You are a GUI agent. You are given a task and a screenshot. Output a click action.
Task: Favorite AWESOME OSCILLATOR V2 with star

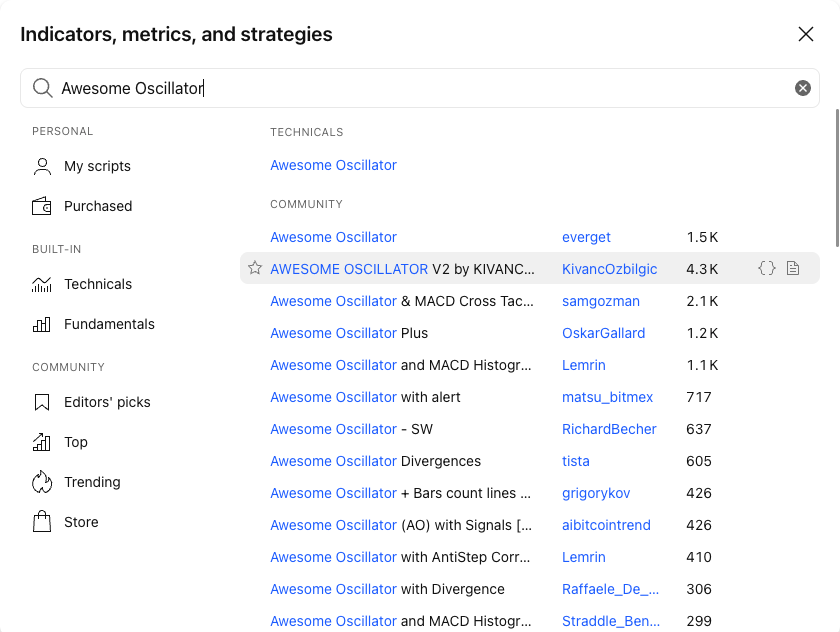click(255, 268)
